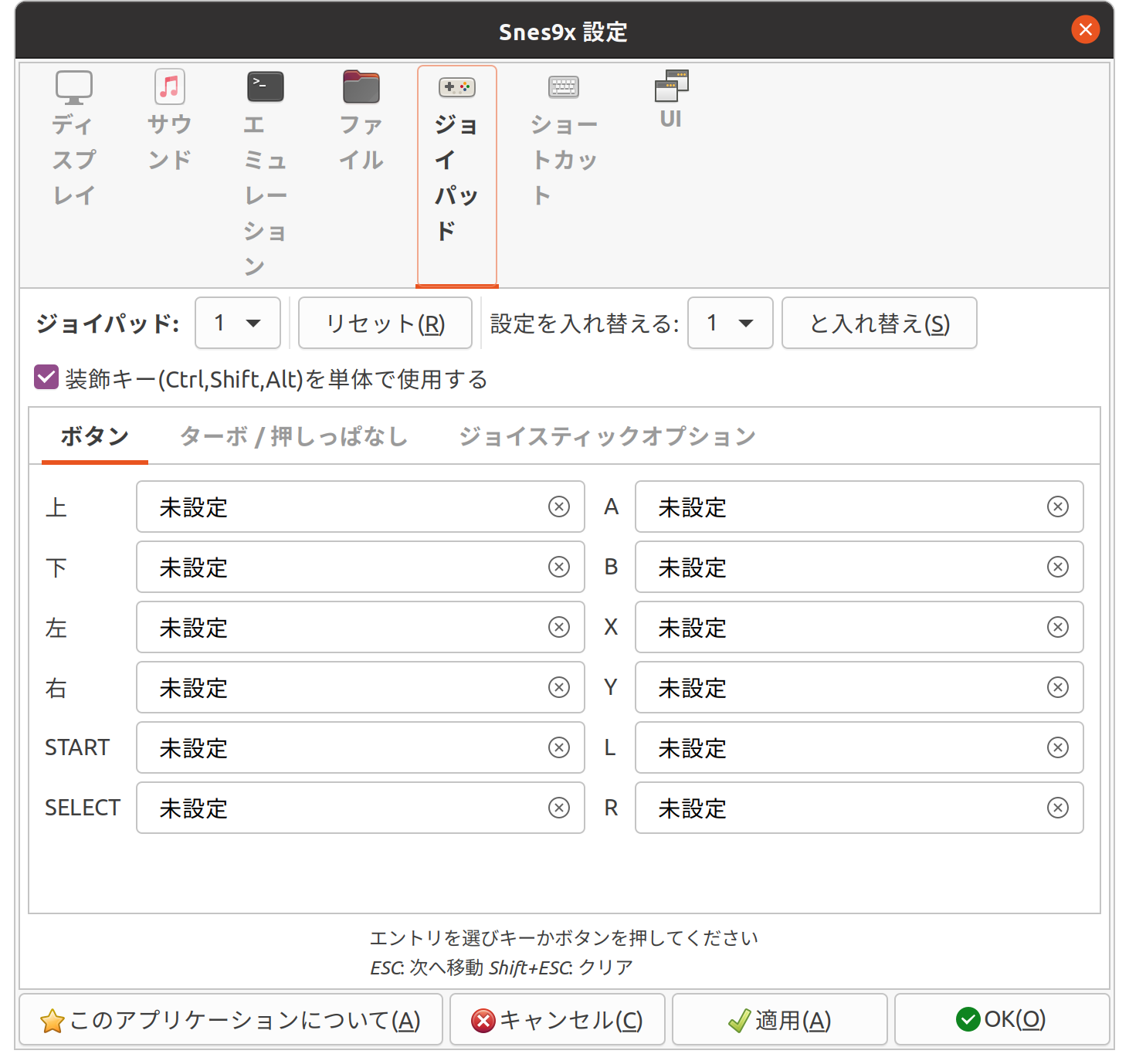Switch to the ボタン tab
Viewport: 1129px width, 1064px height.
(x=95, y=436)
